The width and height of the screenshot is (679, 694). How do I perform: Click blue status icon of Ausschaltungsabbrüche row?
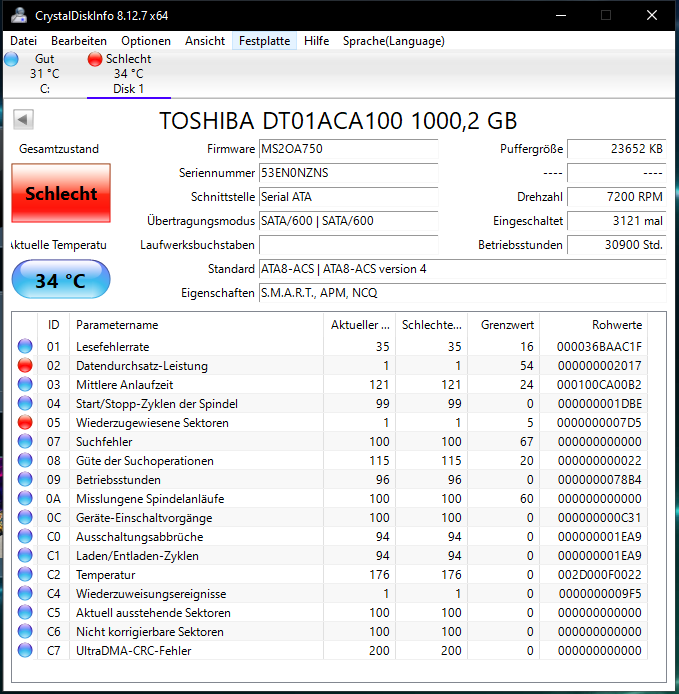pos(25,536)
